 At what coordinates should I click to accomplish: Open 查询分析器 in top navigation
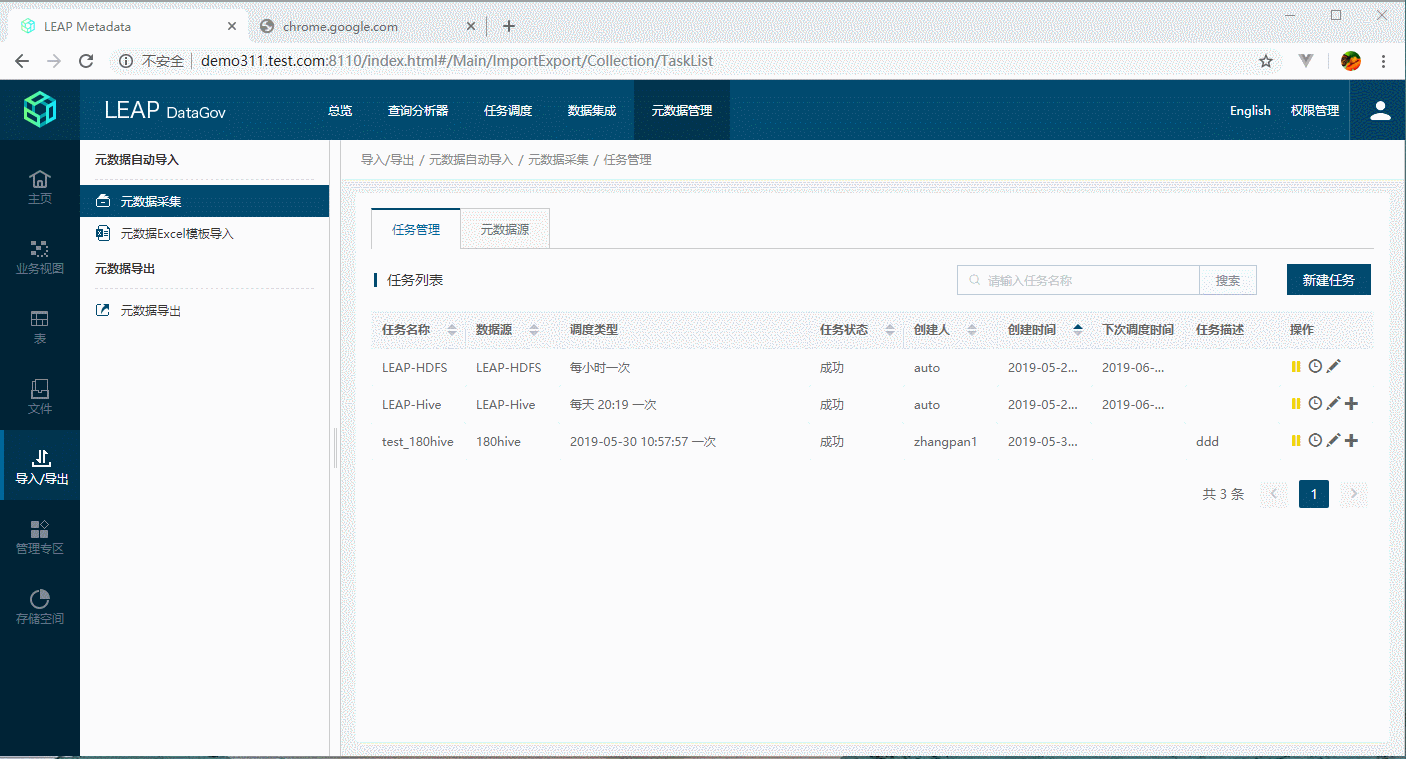point(418,111)
